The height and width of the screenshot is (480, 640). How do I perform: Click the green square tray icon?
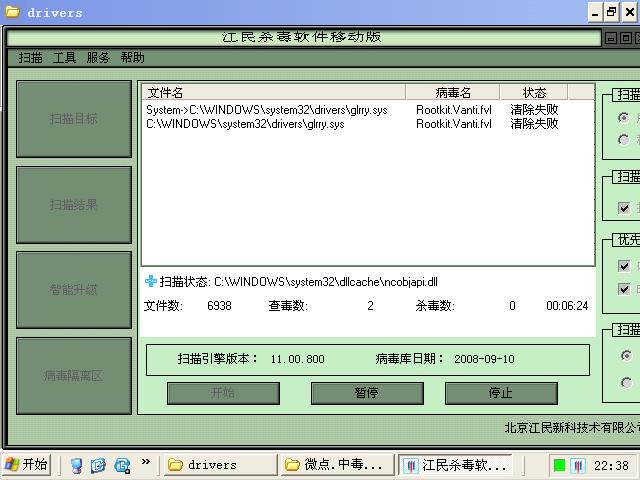559,465
